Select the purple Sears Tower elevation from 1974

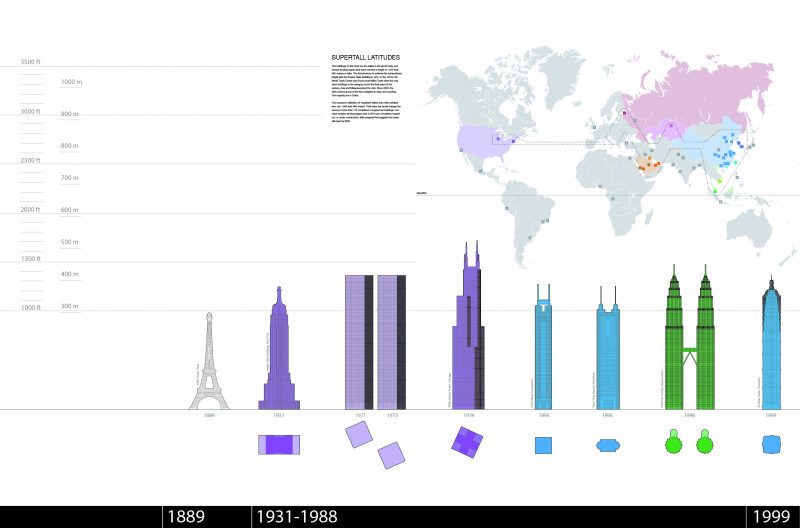[468, 325]
